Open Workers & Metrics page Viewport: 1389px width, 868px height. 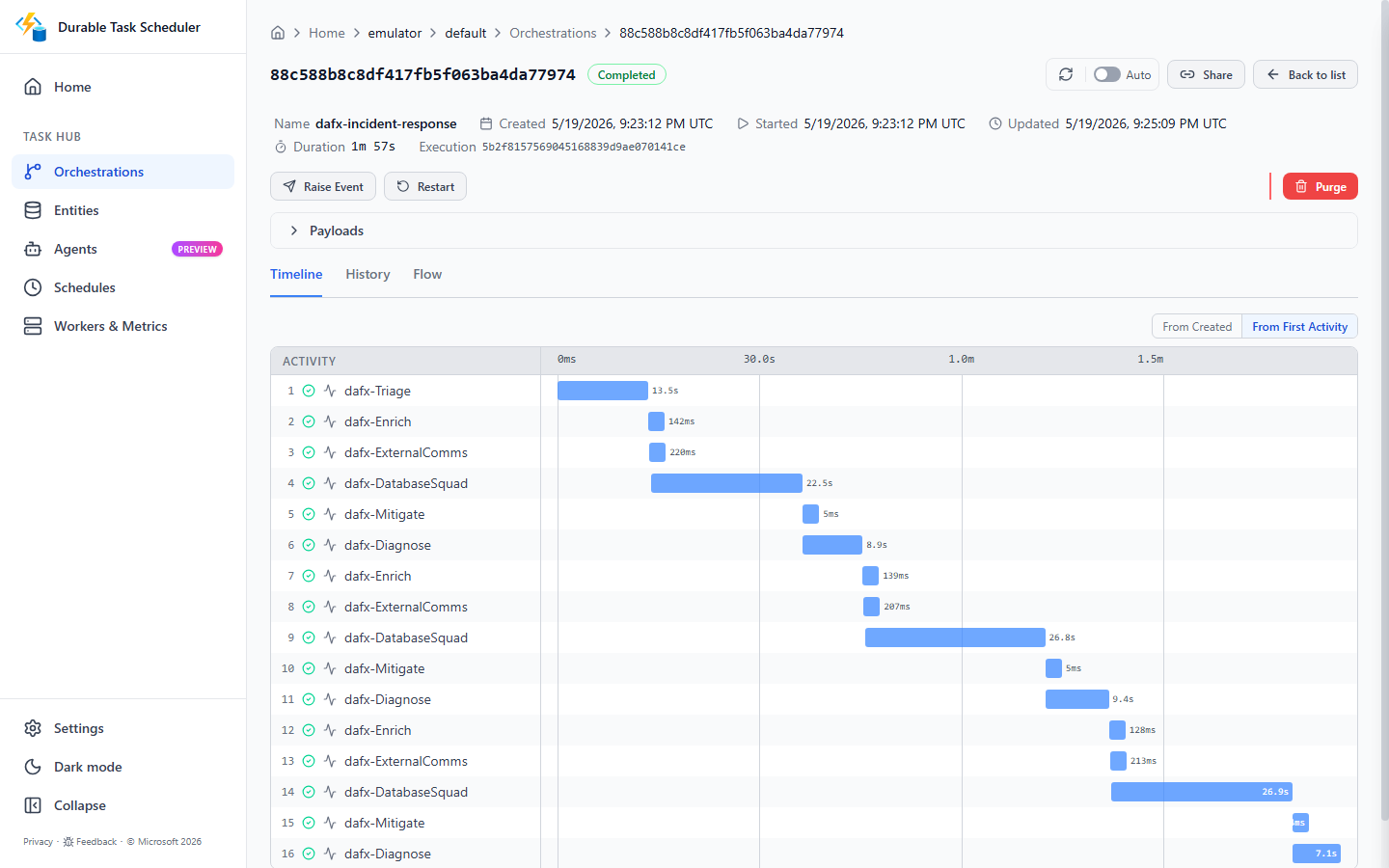[123, 326]
